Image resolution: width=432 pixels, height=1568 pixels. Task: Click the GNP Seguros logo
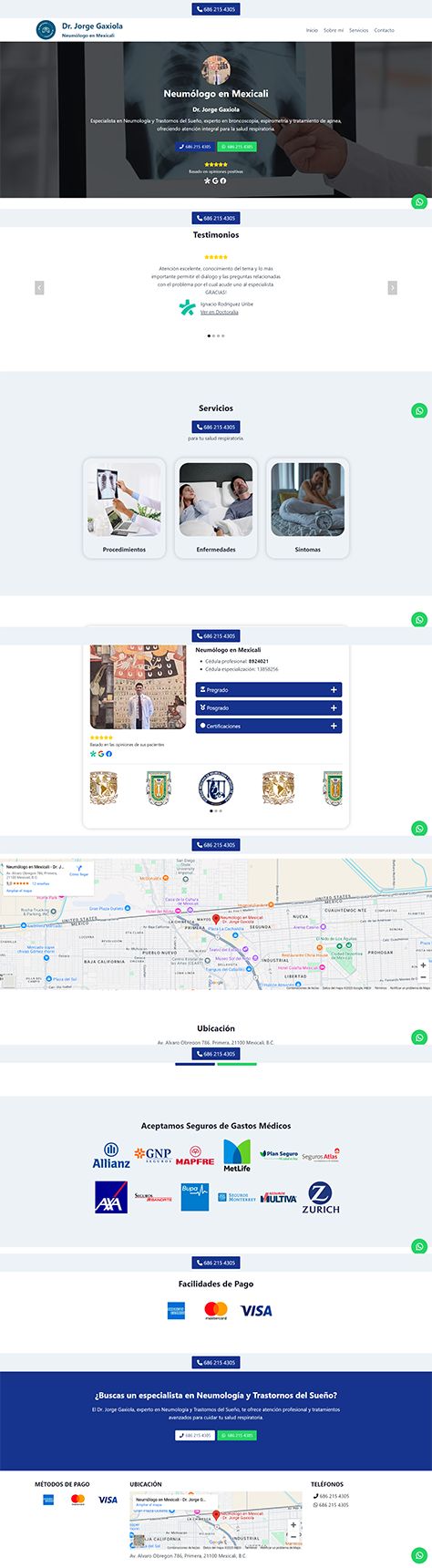pyautogui.click(x=154, y=1155)
